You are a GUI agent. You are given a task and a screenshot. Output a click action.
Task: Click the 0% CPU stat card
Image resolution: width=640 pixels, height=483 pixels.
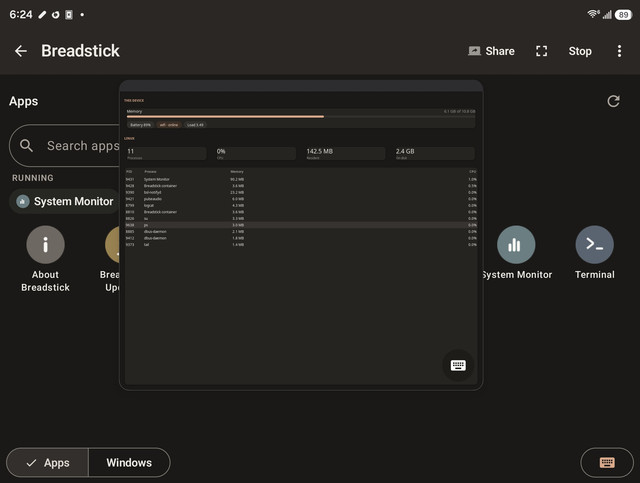click(x=256, y=154)
